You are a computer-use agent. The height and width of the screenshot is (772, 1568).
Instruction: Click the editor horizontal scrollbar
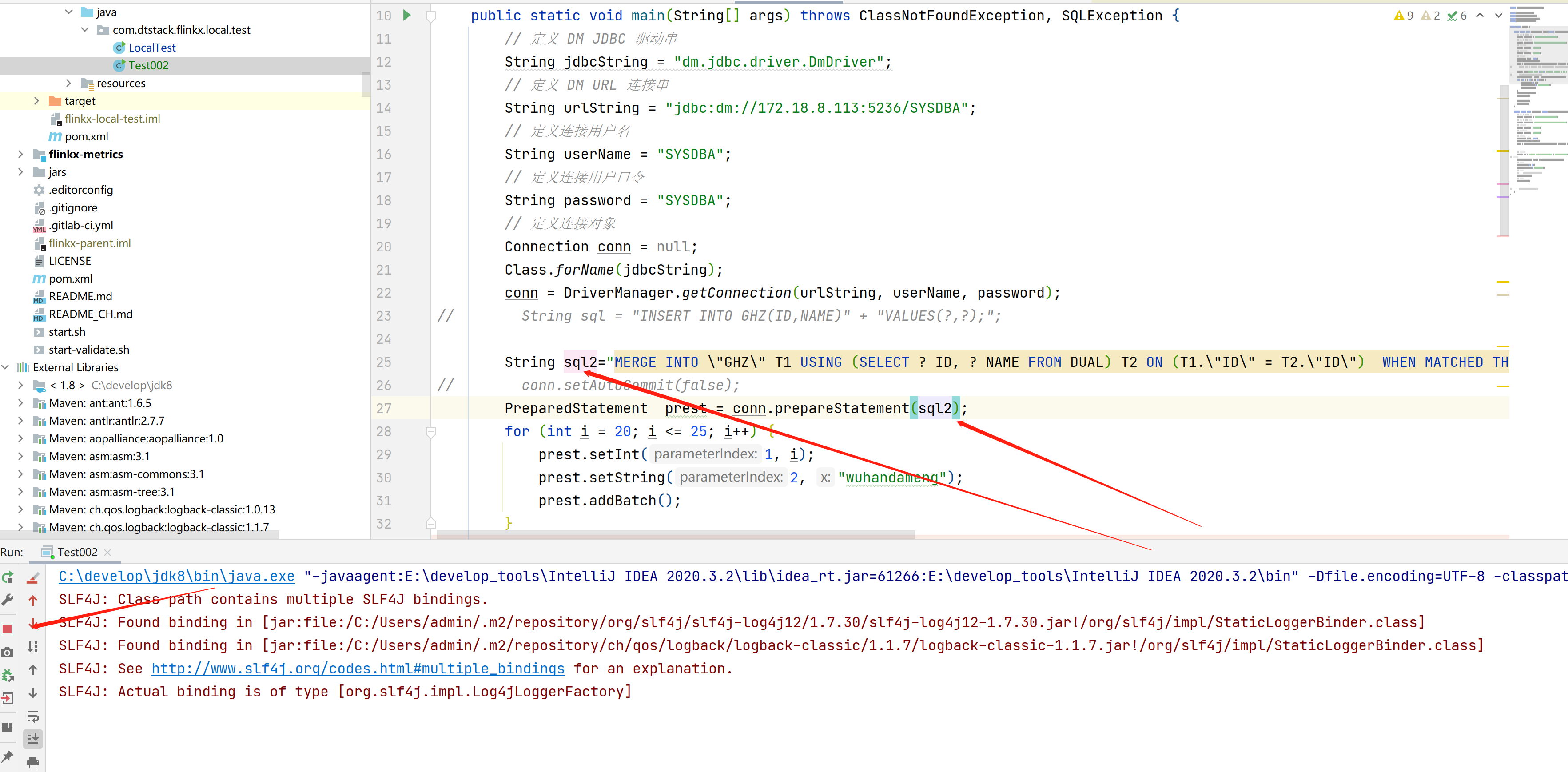pos(676,534)
